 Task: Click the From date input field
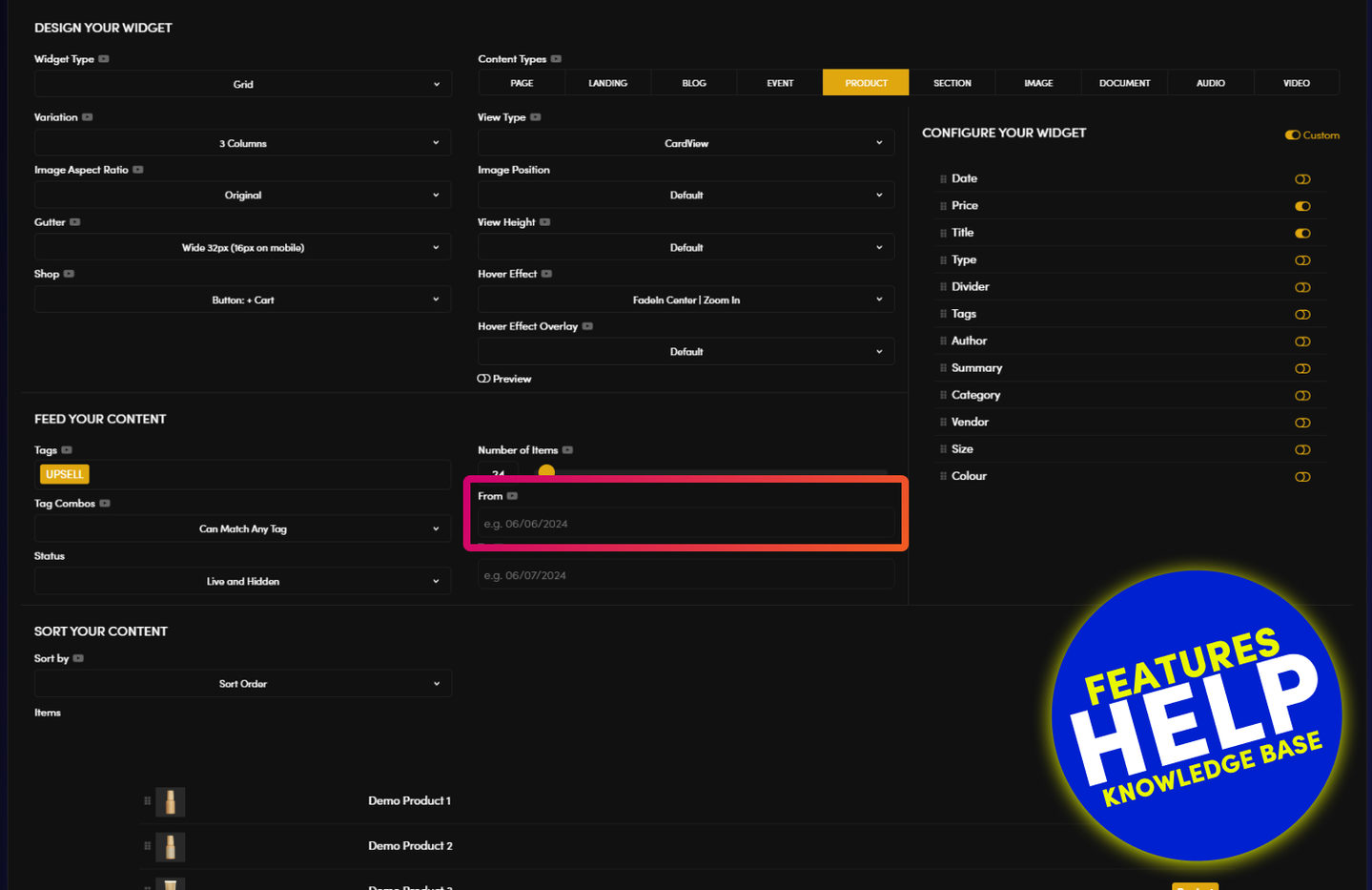coord(686,524)
